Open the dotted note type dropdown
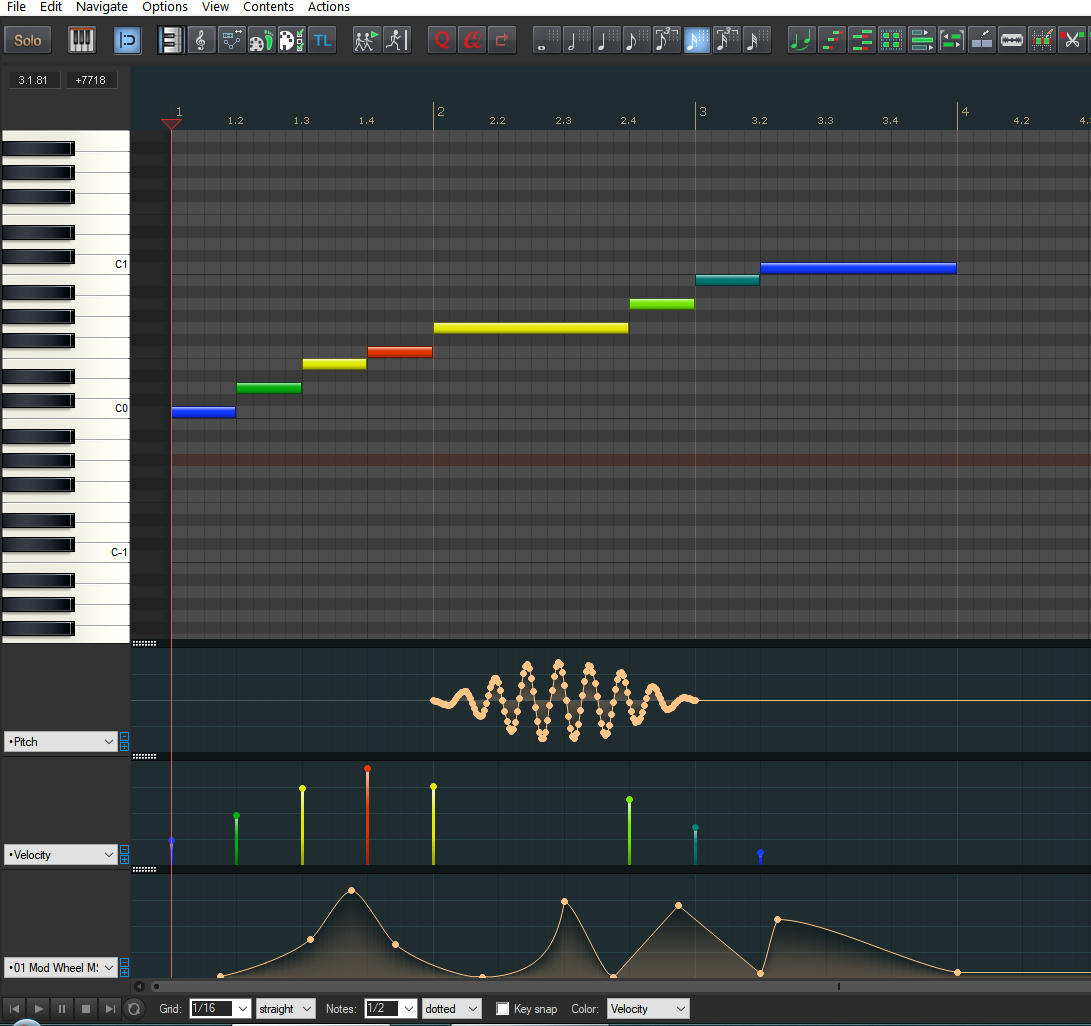 (452, 1009)
